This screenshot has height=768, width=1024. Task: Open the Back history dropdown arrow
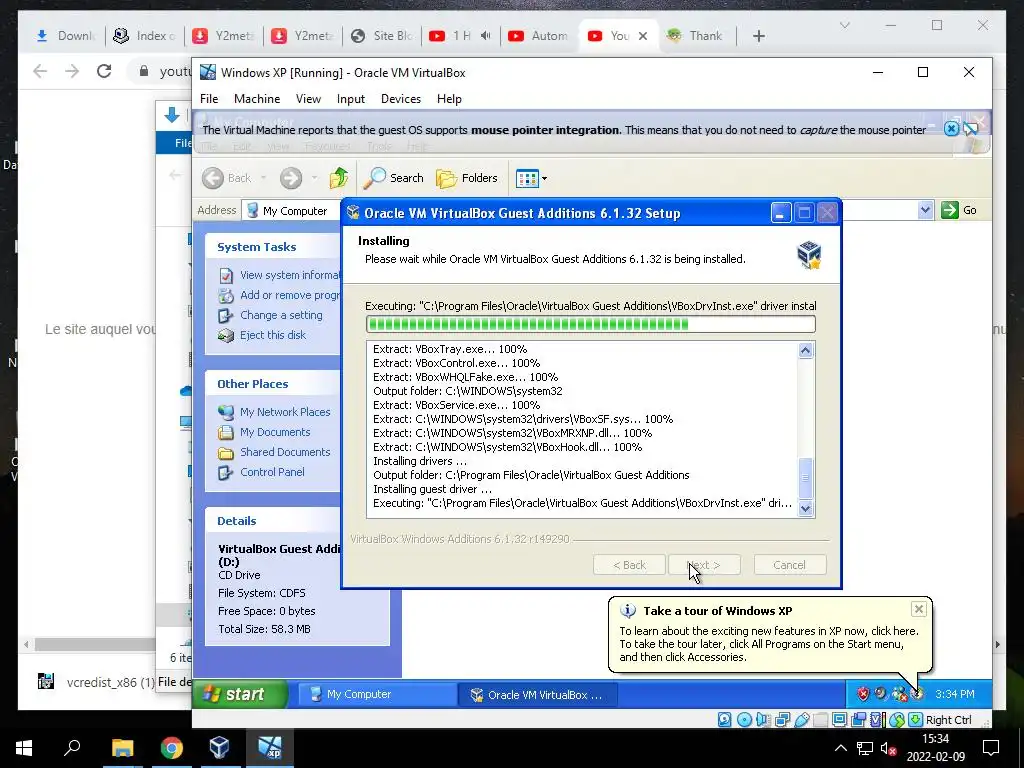click(264, 178)
